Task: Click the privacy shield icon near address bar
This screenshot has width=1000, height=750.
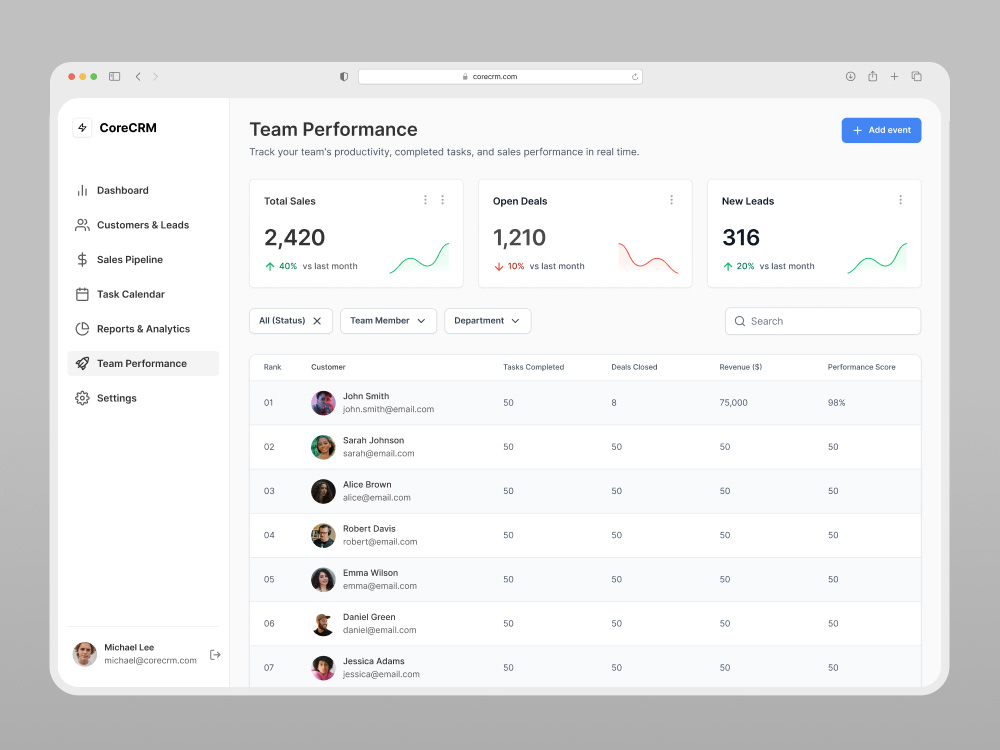Action: (344, 77)
